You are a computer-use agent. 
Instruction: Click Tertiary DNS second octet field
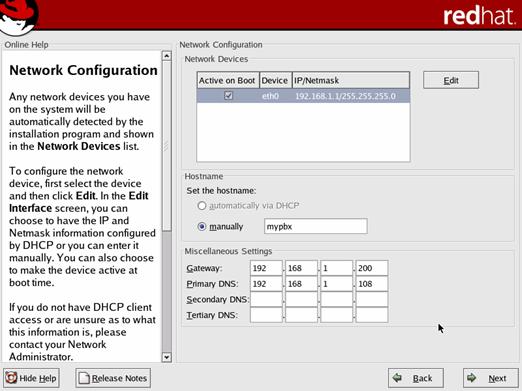click(x=301, y=315)
